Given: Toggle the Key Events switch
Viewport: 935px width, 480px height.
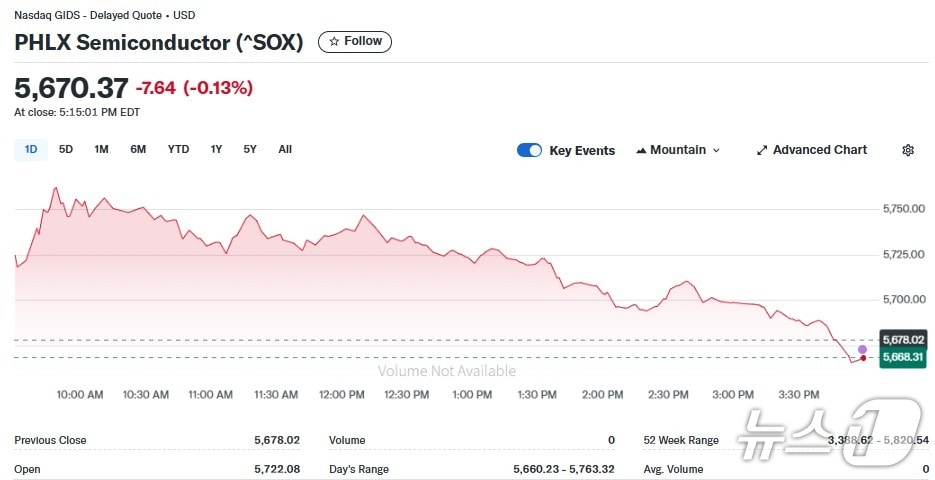Looking at the screenshot, I should pos(529,150).
